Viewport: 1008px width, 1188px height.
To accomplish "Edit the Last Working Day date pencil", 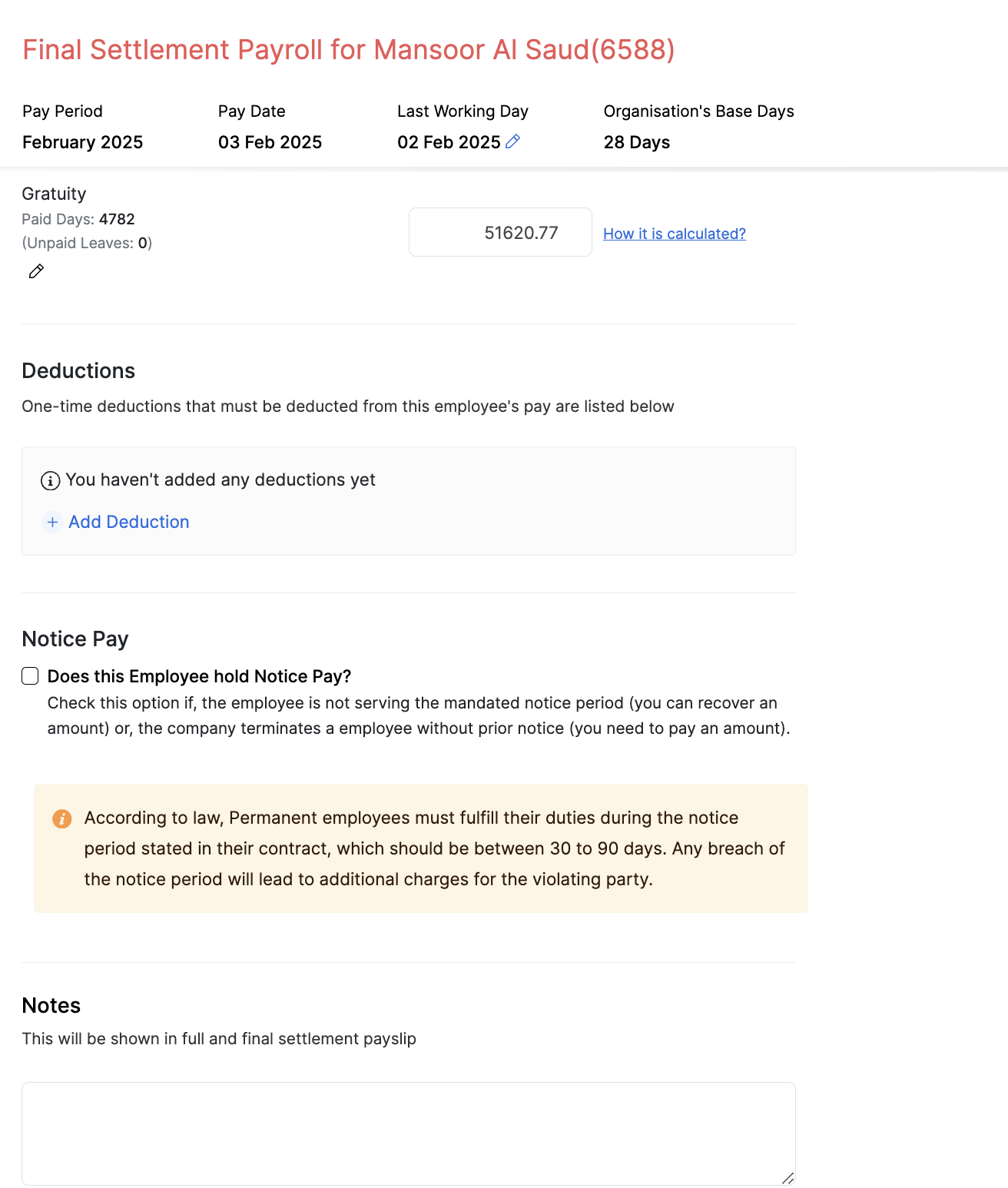I will (513, 141).
